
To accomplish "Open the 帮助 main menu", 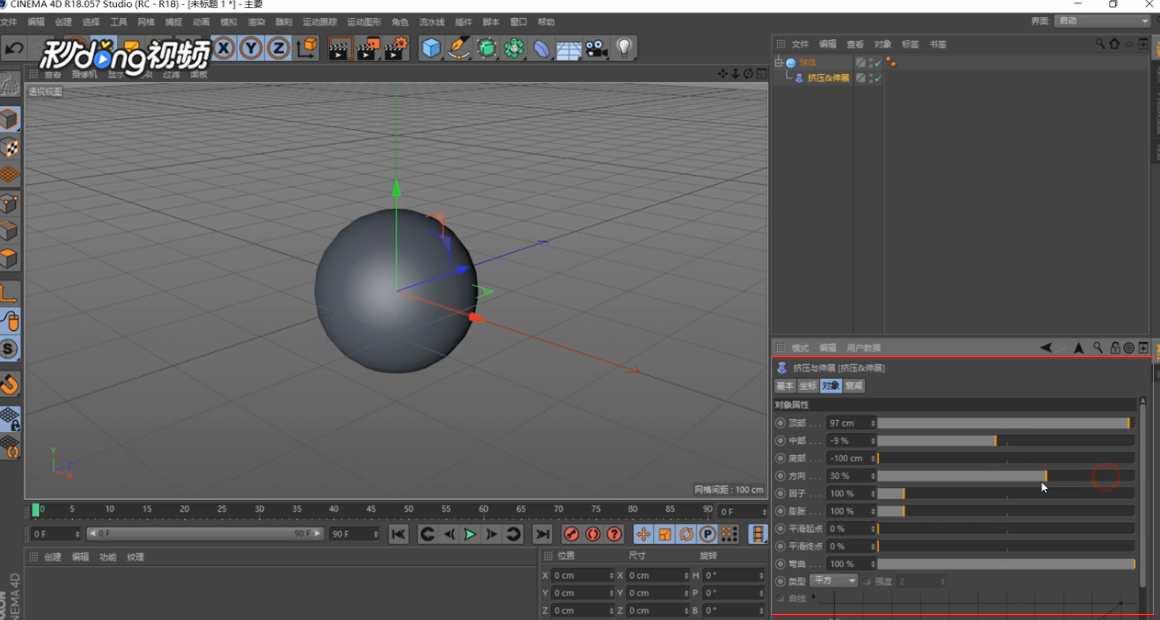I will coord(546,22).
